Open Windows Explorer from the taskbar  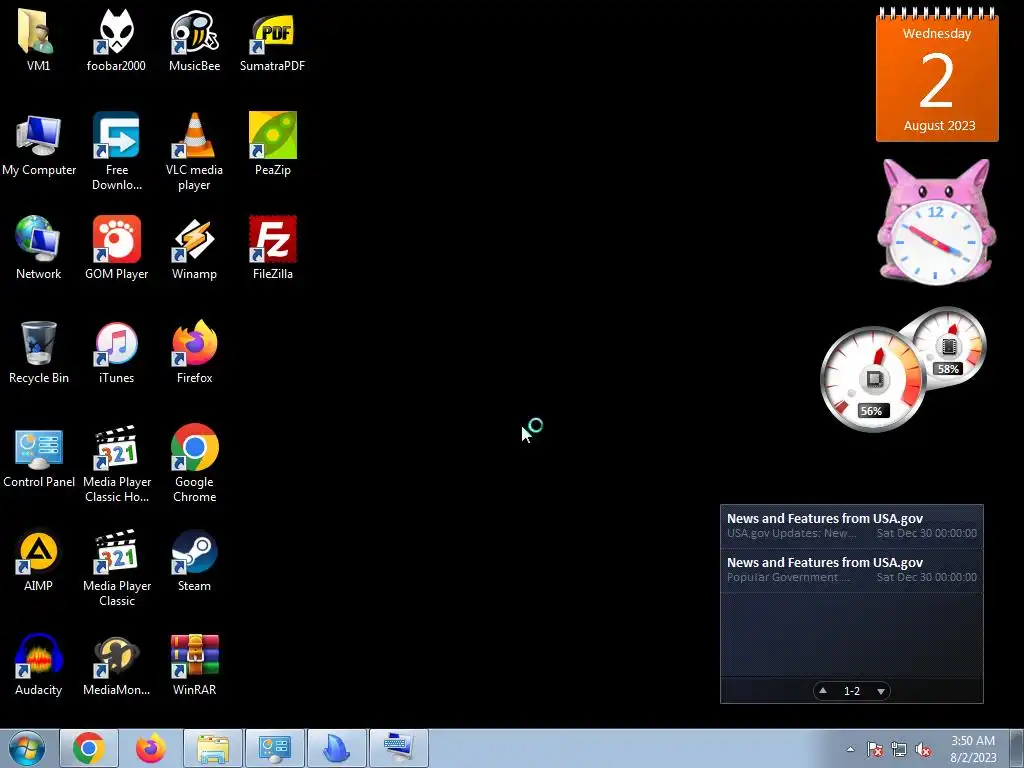[213, 748]
